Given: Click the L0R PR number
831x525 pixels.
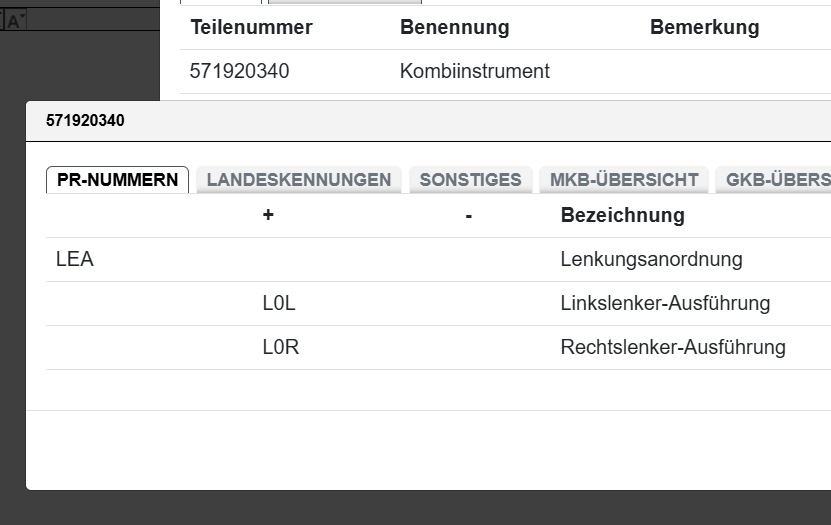Looking at the screenshot, I should 280,348.
